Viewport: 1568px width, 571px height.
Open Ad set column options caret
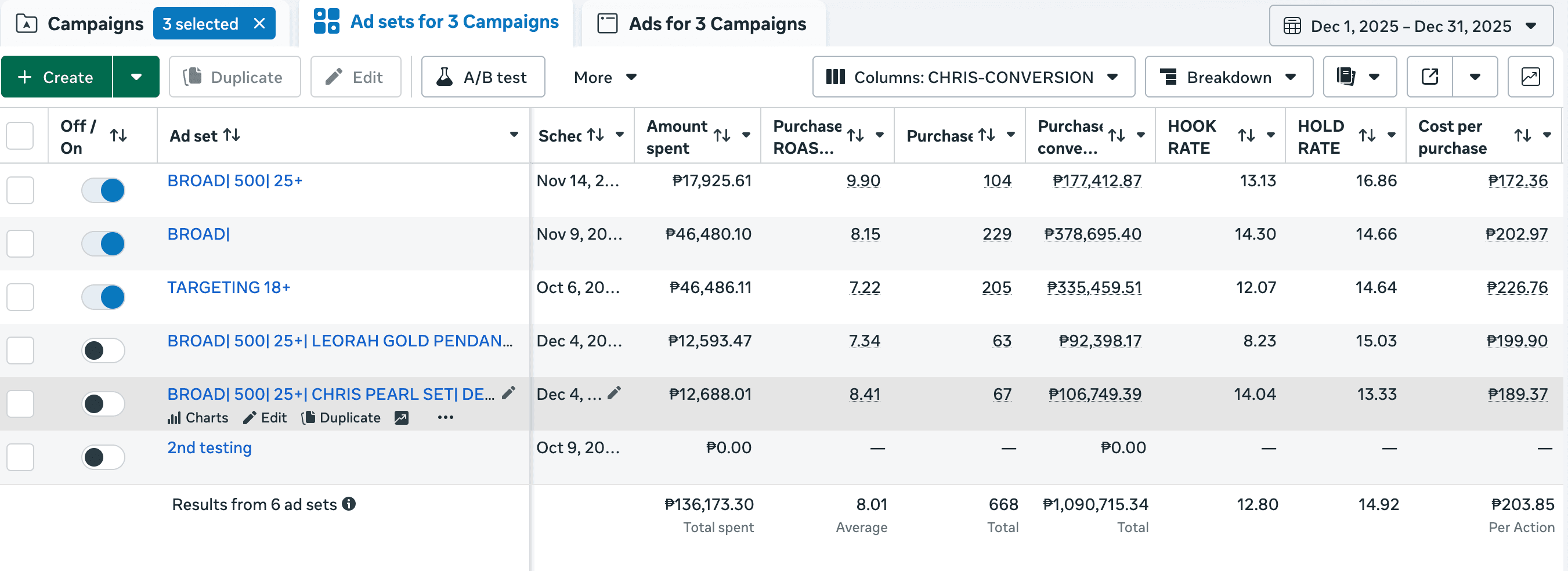click(x=514, y=135)
